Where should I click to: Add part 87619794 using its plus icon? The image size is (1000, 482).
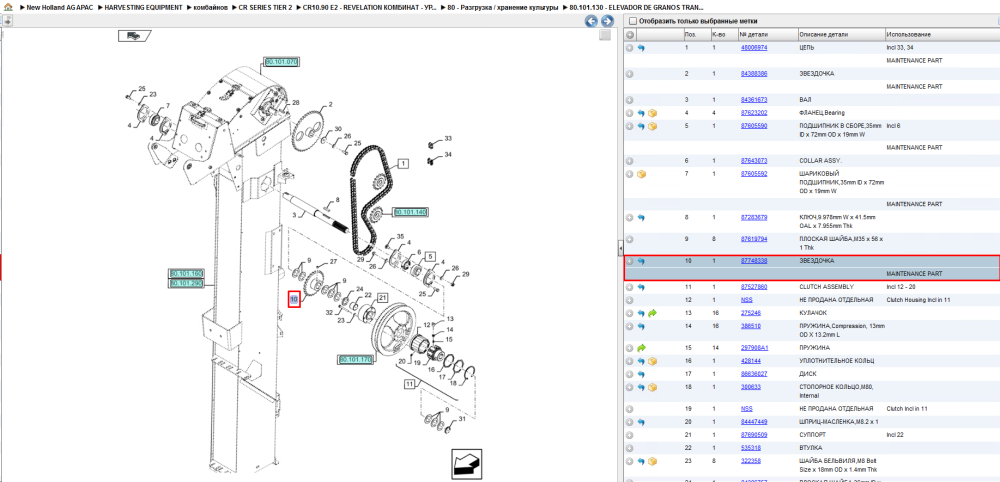(x=629, y=239)
